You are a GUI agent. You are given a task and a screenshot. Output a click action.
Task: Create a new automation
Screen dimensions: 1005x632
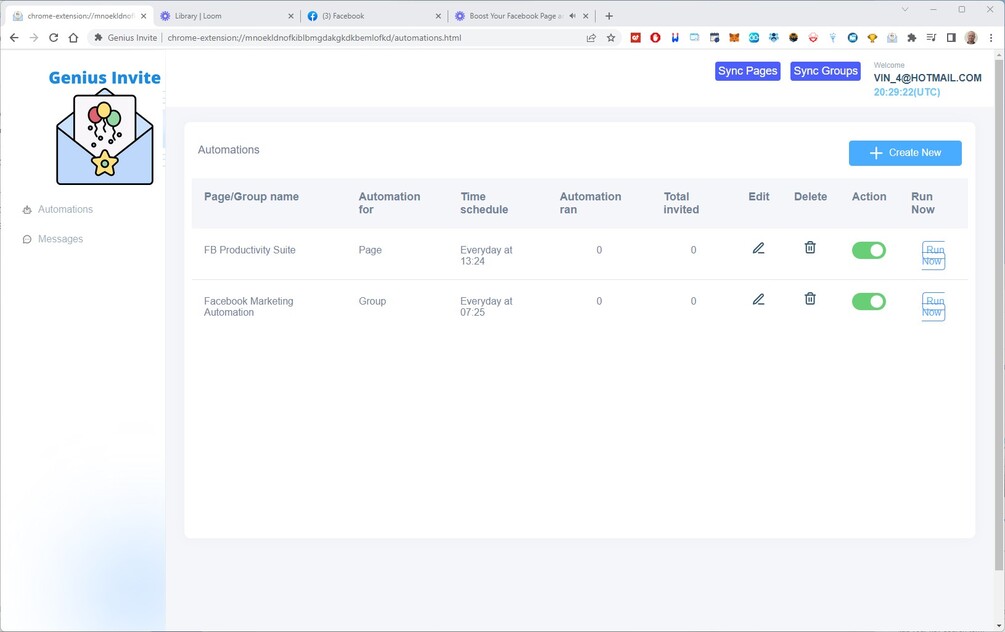tap(905, 153)
